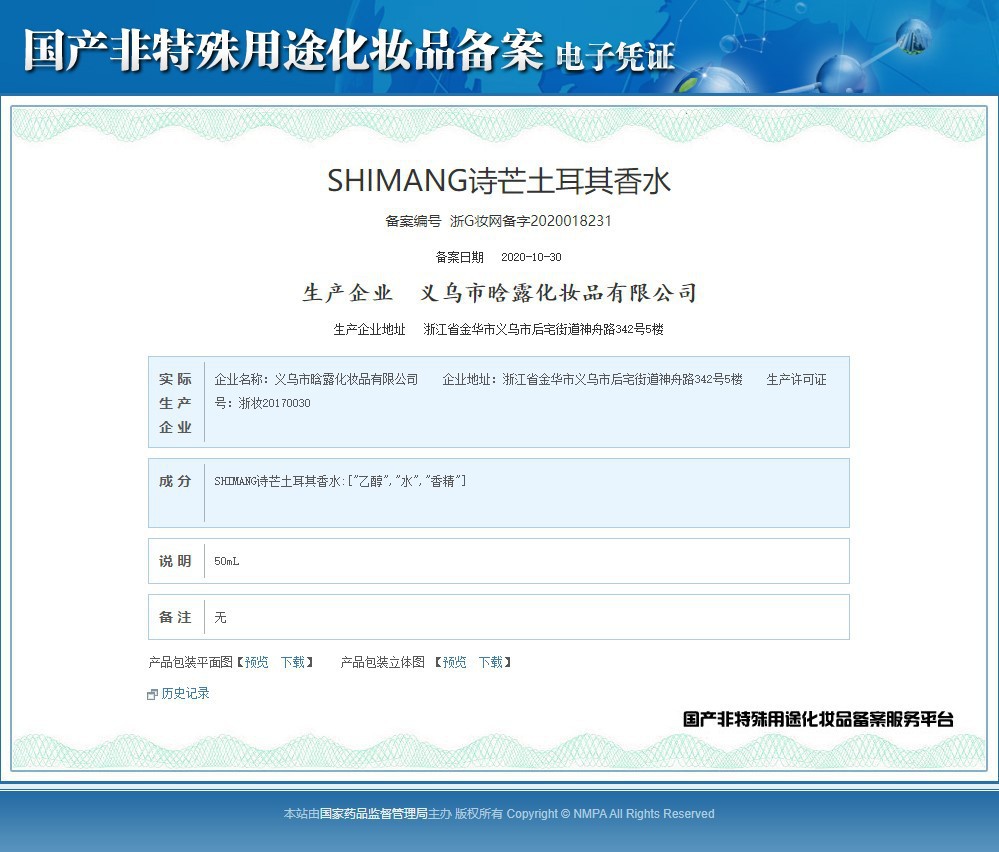Click the filing date 2020-10-30
This screenshot has height=852, width=999.
(531, 257)
